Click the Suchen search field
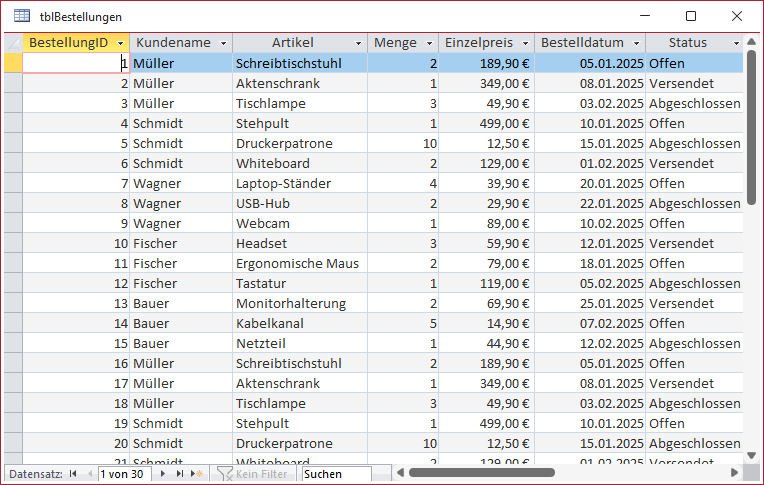Viewport: 764px width, 485px height. tap(335, 473)
